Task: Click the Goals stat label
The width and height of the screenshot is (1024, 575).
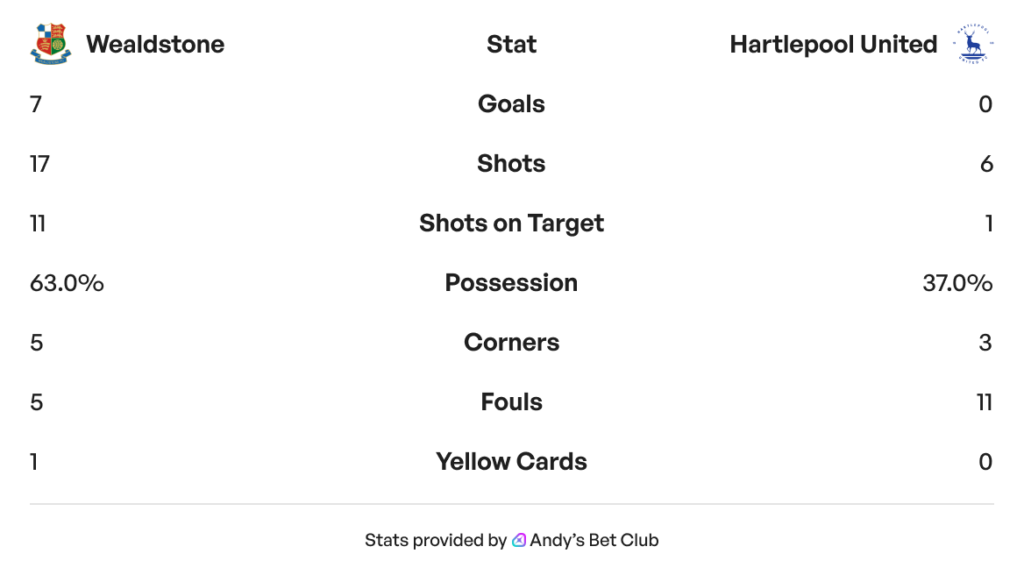Action: 511,104
